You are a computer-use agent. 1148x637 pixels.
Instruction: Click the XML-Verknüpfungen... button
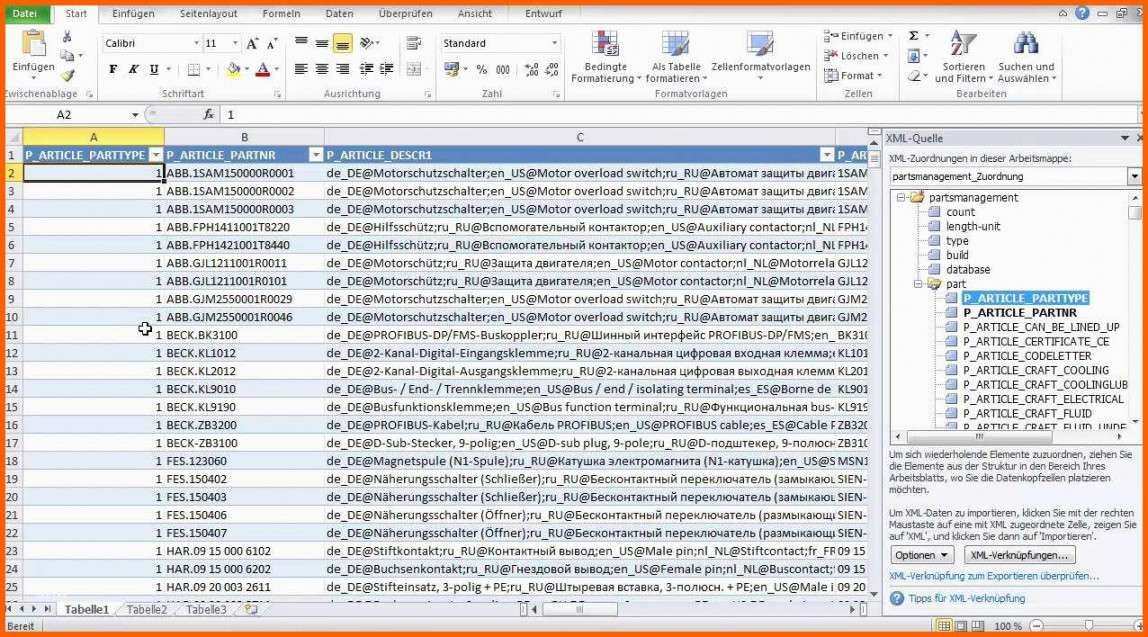1019,555
